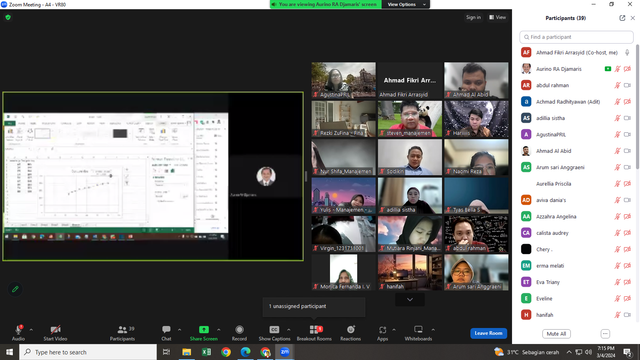Expand share screen options arrow
The height and width of the screenshot is (360, 640).
[x=218, y=329]
